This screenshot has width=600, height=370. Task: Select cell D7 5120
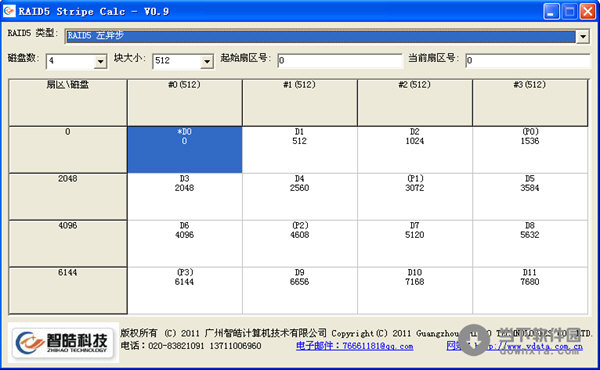click(x=415, y=244)
